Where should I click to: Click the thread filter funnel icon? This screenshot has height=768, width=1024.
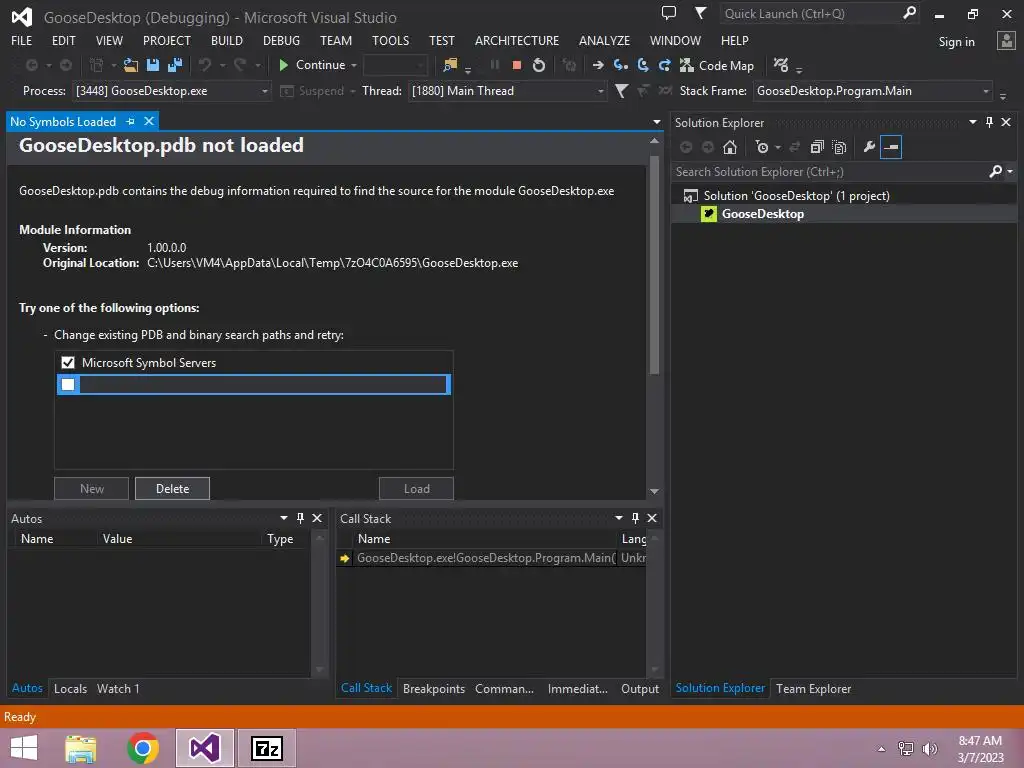621,91
